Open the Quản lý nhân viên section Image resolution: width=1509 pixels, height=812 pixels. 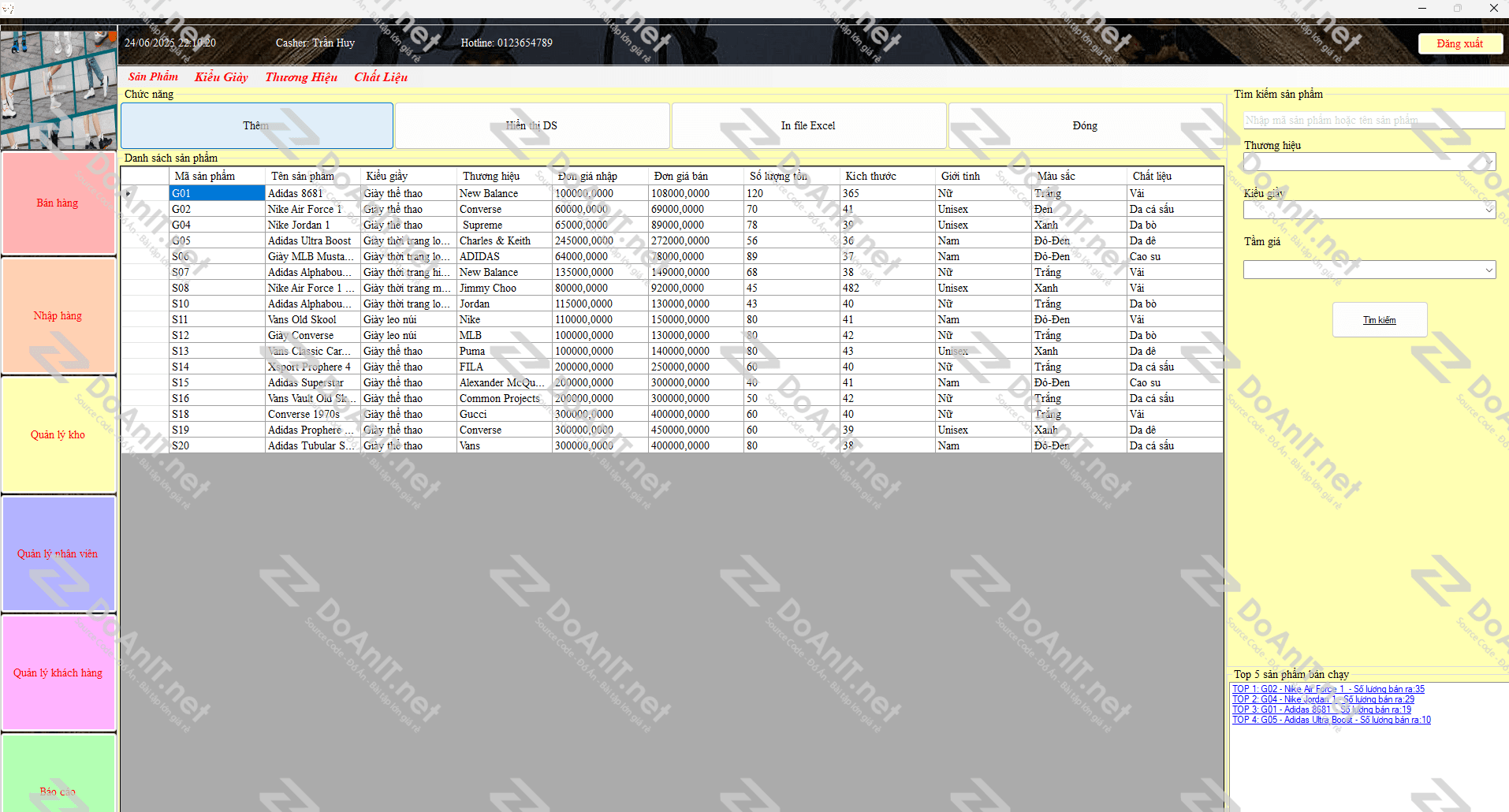[x=58, y=553]
